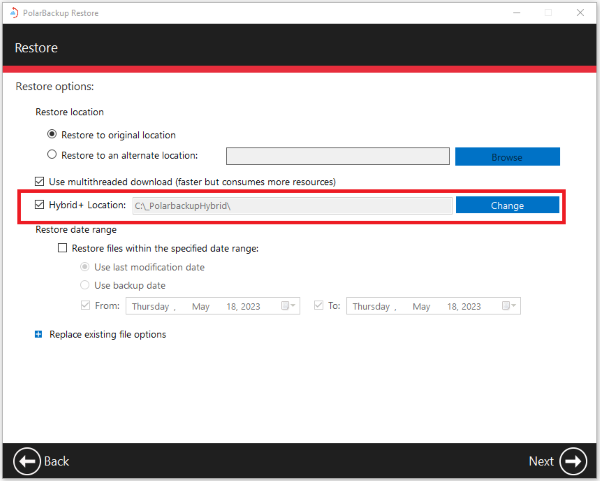The height and width of the screenshot is (481, 600).
Task: Select Restore to original location
Action: (x=53, y=135)
